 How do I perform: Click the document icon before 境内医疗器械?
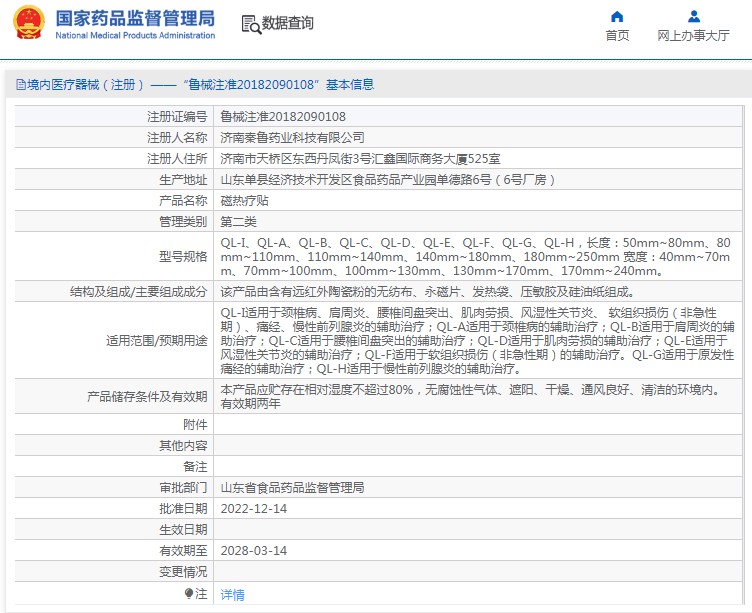click(21, 85)
